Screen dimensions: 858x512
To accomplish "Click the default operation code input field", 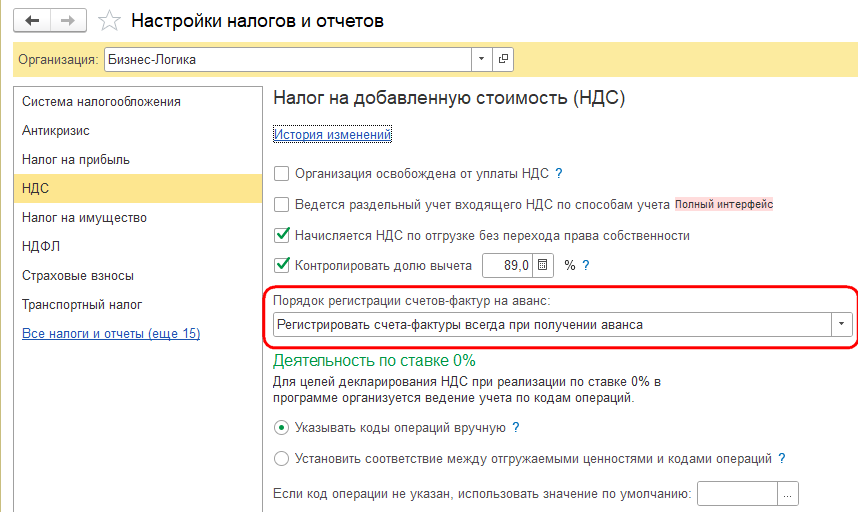I will coord(737,494).
